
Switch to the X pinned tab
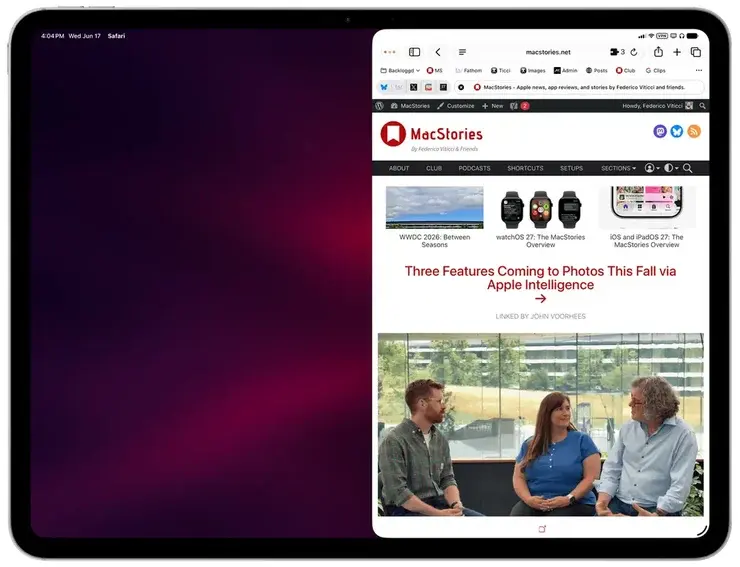coord(413,87)
